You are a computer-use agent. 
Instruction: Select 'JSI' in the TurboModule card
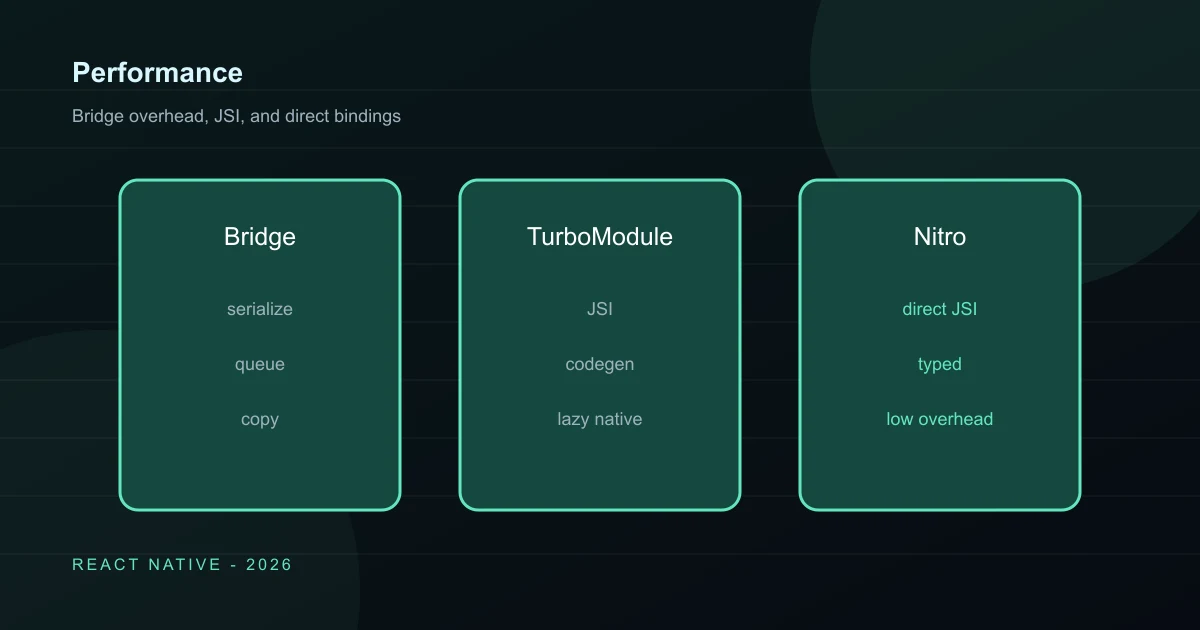click(600, 309)
